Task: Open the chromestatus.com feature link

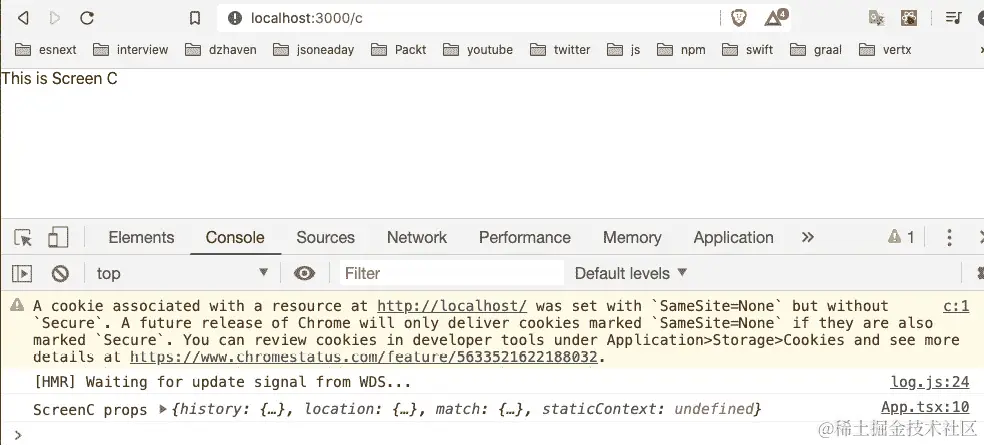Action: (x=363, y=357)
